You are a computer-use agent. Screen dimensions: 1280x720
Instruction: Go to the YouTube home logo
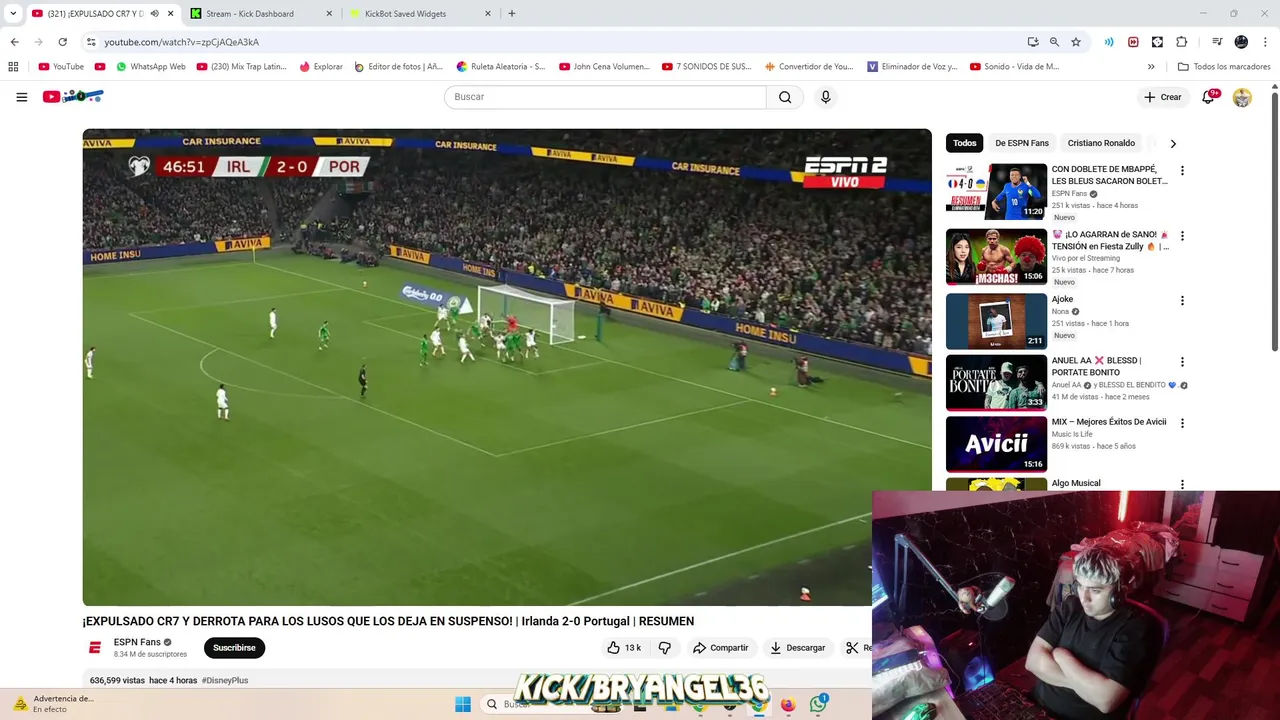[x=73, y=96]
